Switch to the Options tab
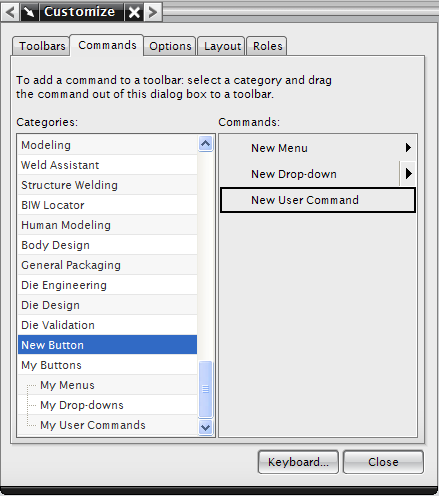This screenshot has width=439, height=496. [x=170, y=46]
